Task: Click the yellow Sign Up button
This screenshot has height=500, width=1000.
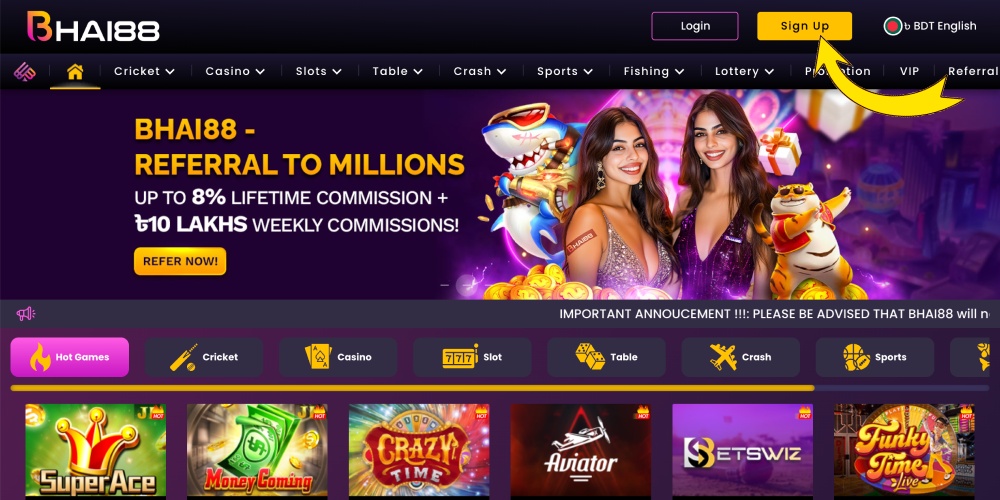Action: [804, 26]
